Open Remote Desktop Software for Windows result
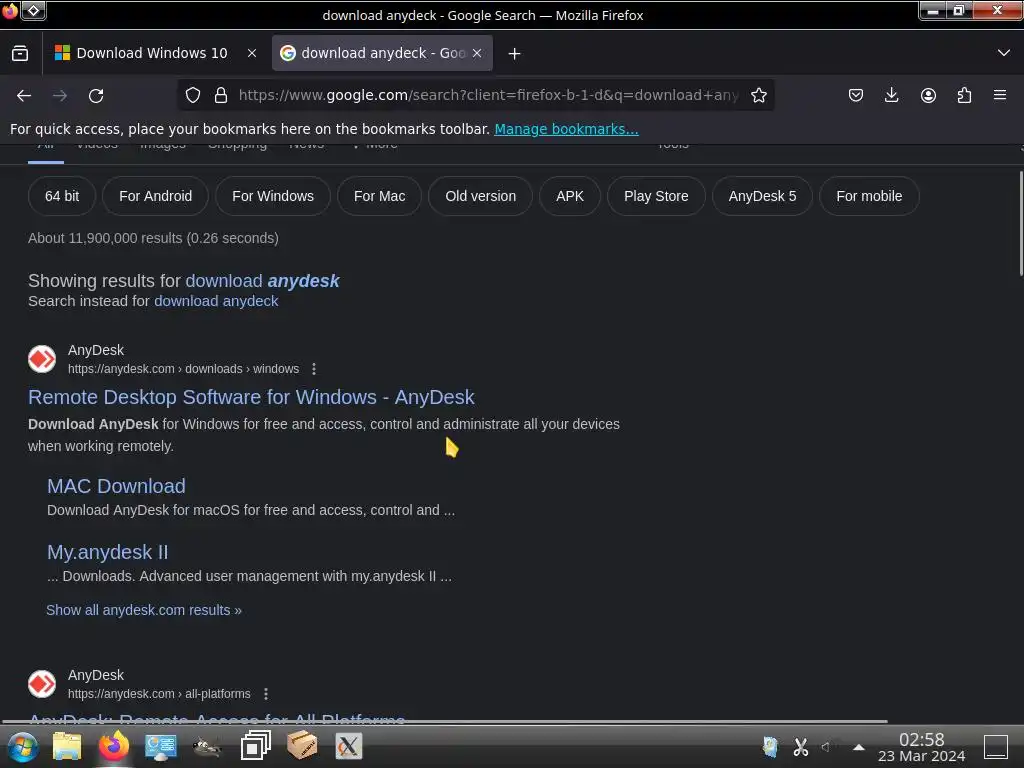The width and height of the screenshot is (1024, 768). coord(251,397)
